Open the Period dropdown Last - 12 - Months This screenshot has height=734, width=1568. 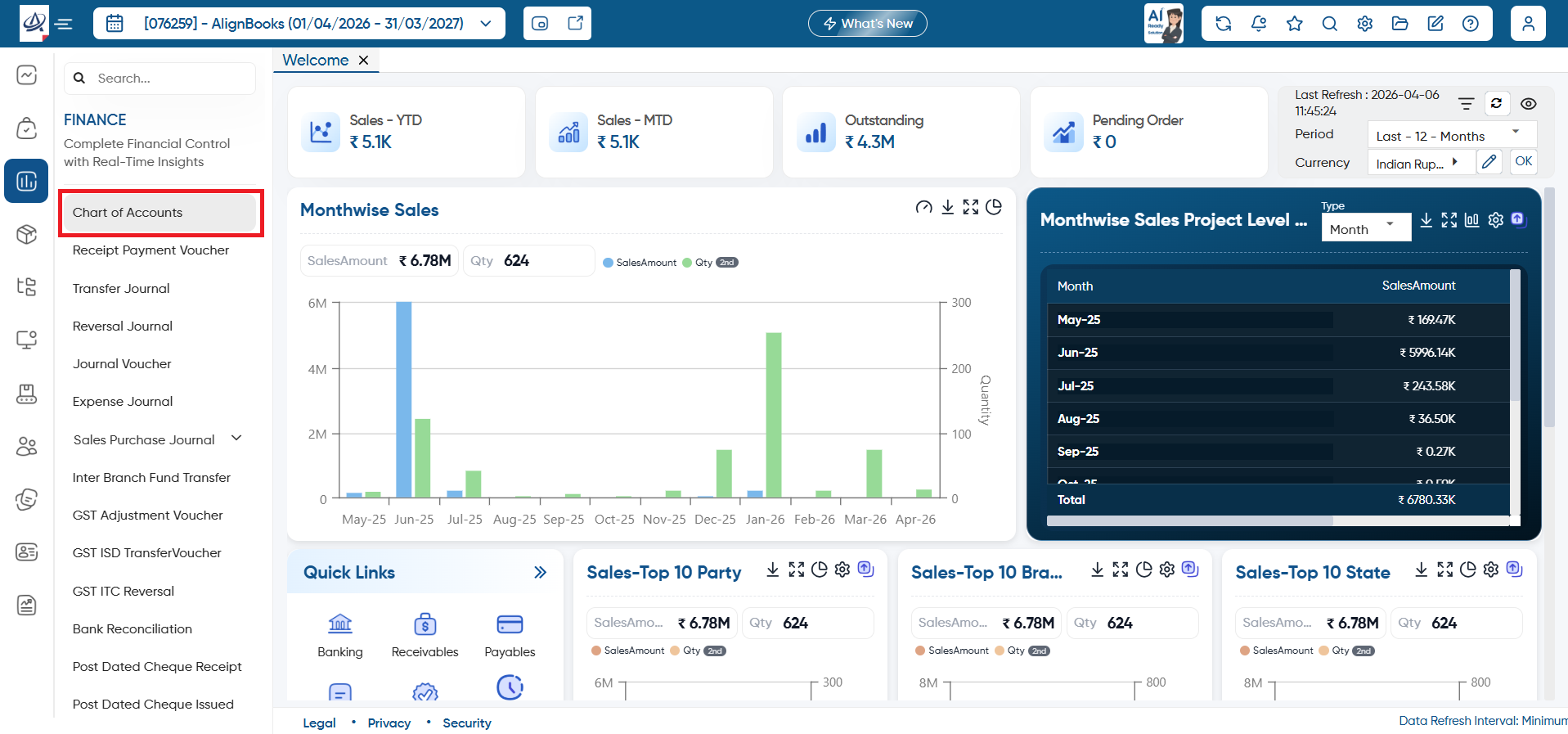[1452, 136]
